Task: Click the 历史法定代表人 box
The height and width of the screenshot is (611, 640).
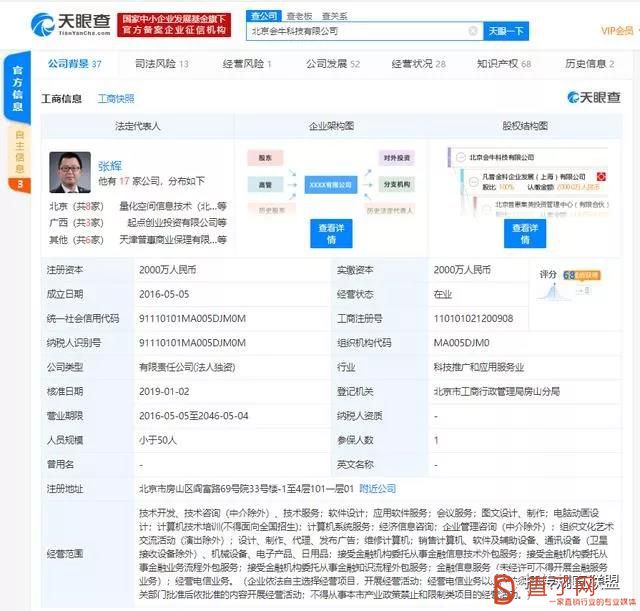Action: [390, 211]
